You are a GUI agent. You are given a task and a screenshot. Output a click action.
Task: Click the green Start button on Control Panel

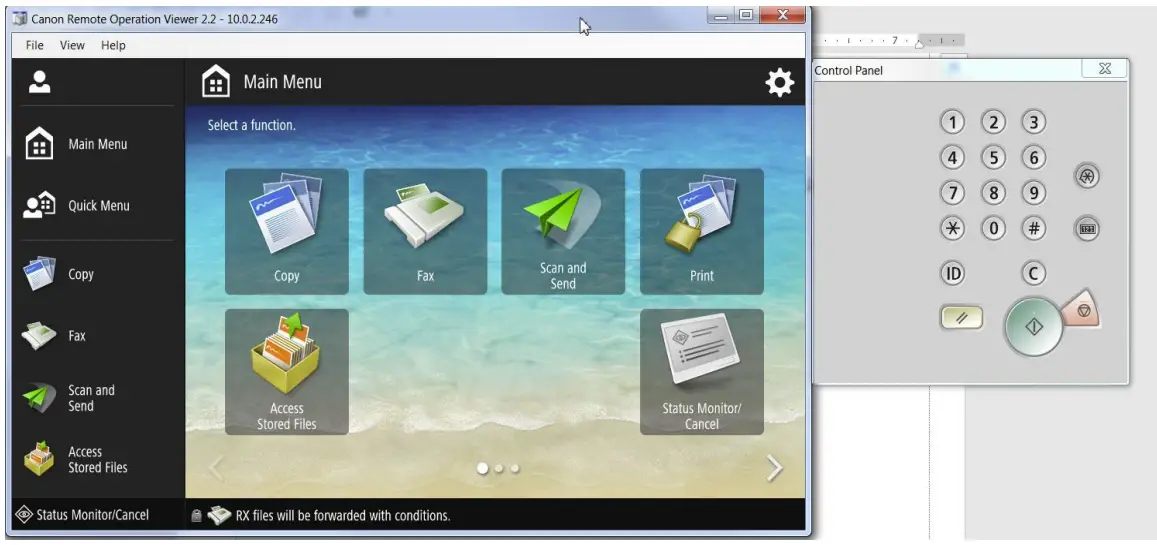point(1034,327)
